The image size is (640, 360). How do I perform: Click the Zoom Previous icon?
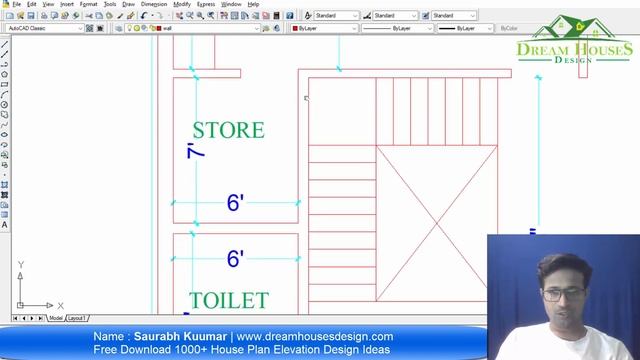click(211, 16)
